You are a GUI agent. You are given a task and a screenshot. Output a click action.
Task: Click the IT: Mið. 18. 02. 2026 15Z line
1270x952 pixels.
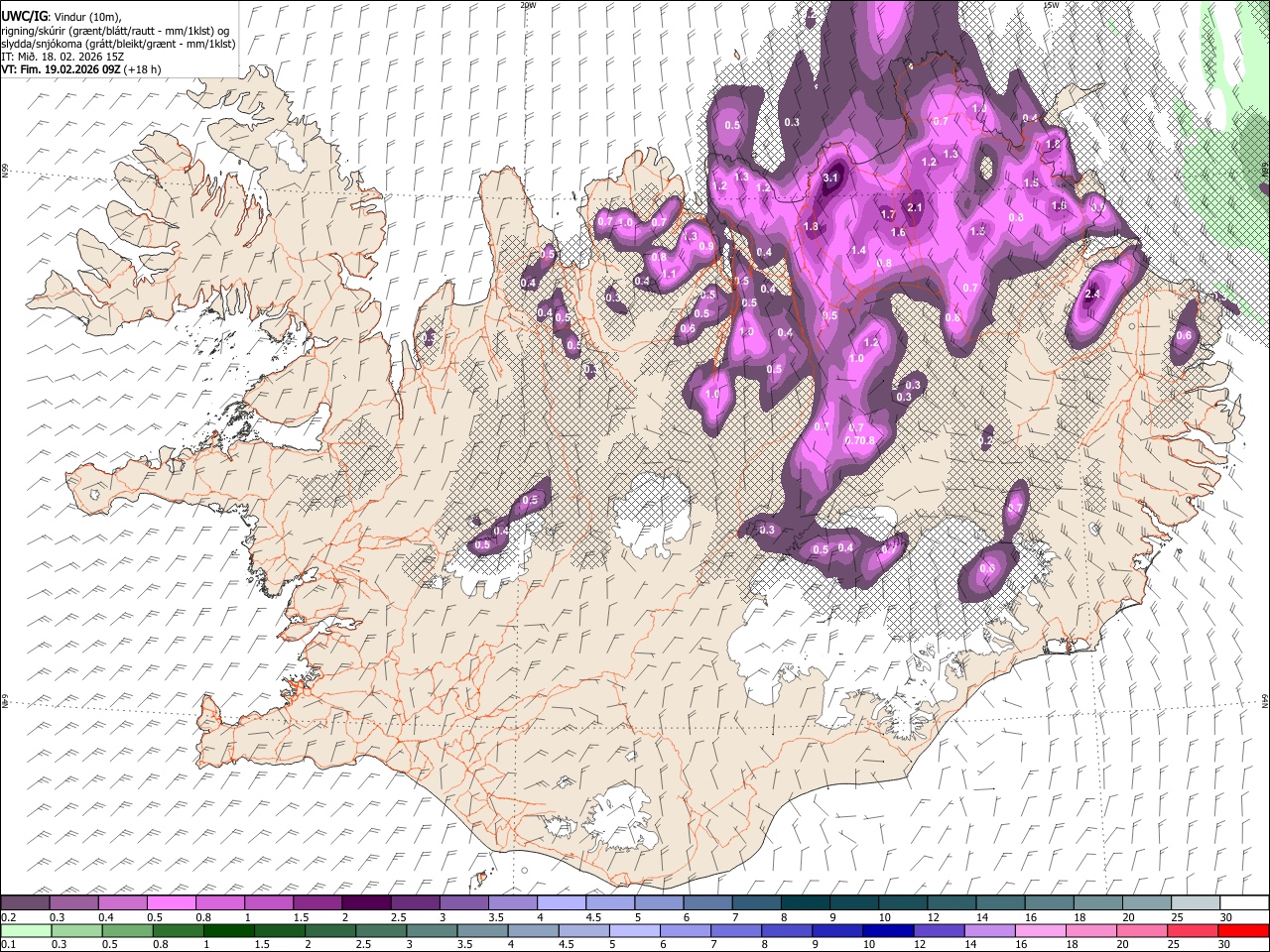[62, 57]
